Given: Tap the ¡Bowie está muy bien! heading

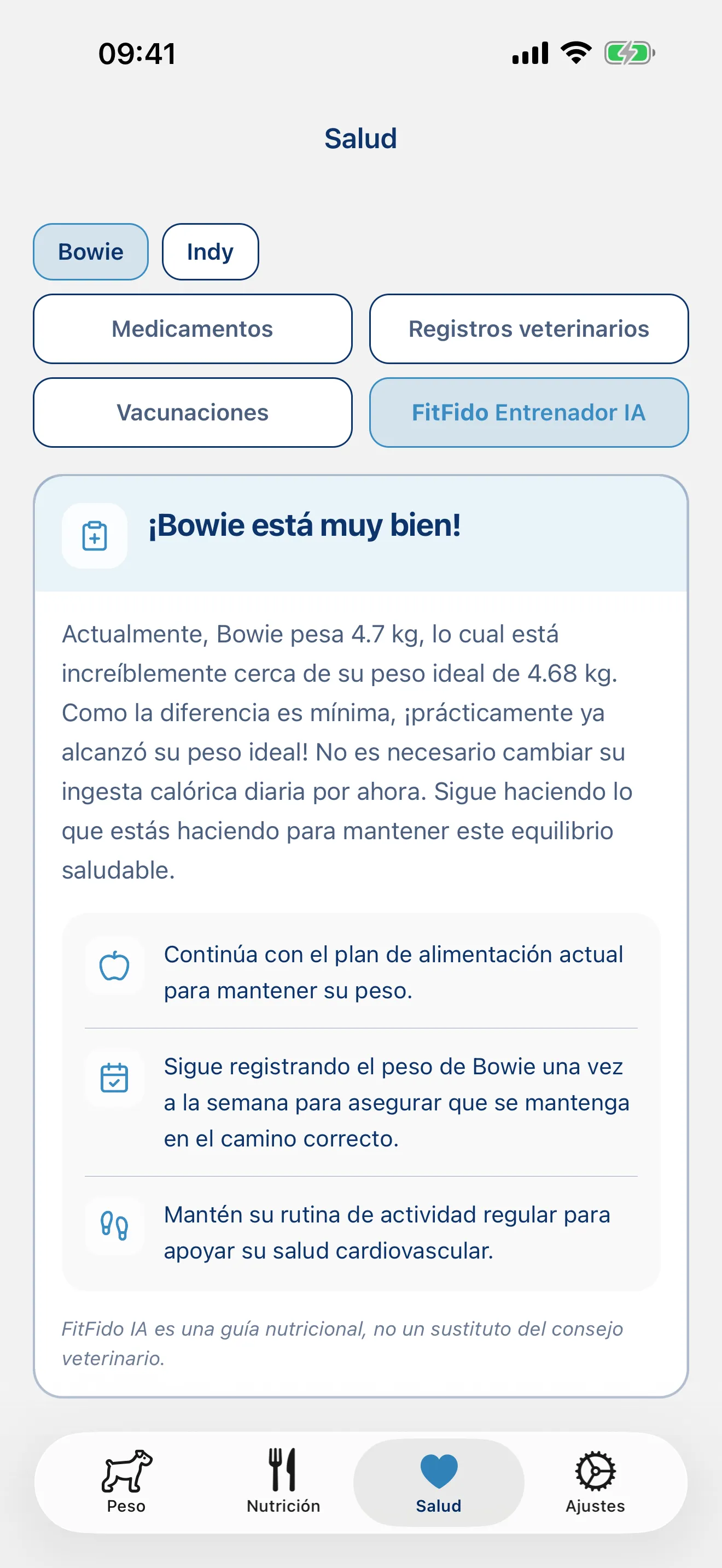Looking at the screenshot, I should [x=304, y=525].
